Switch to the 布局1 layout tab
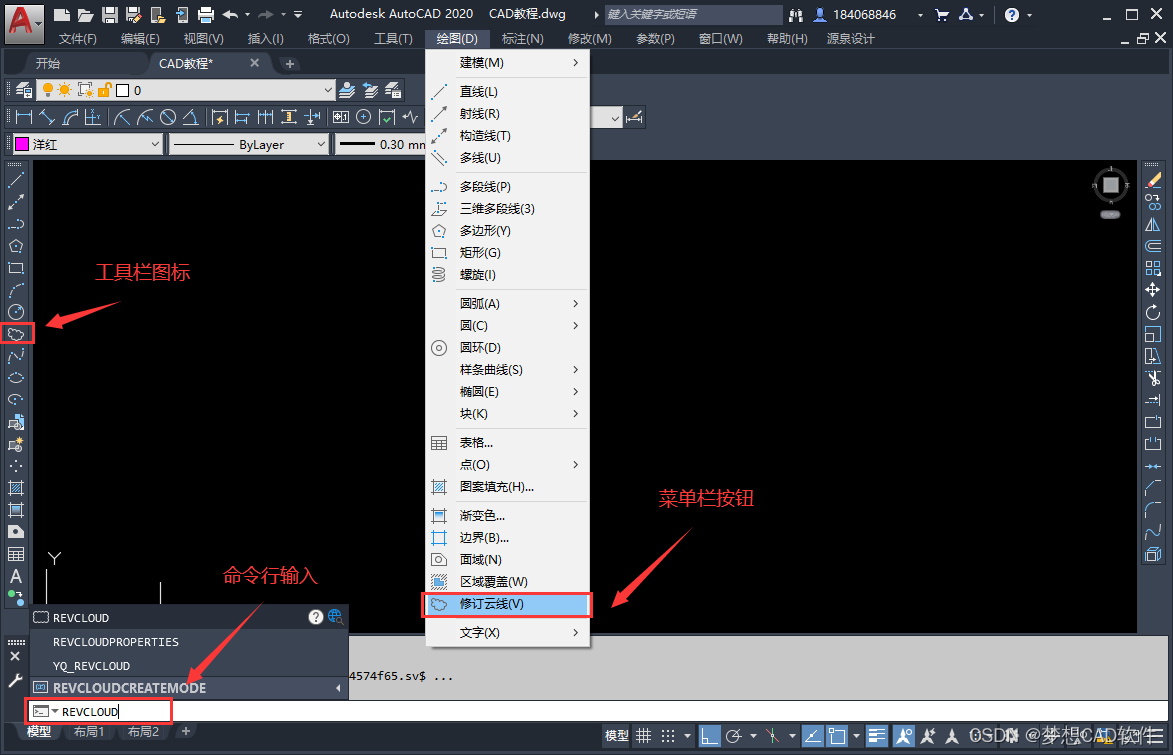Screen dimensions: 1173x755 [89, 731]
